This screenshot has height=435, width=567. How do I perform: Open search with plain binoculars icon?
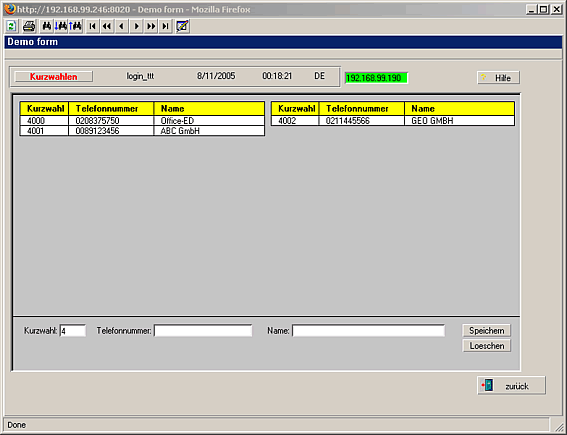point(47,26)
